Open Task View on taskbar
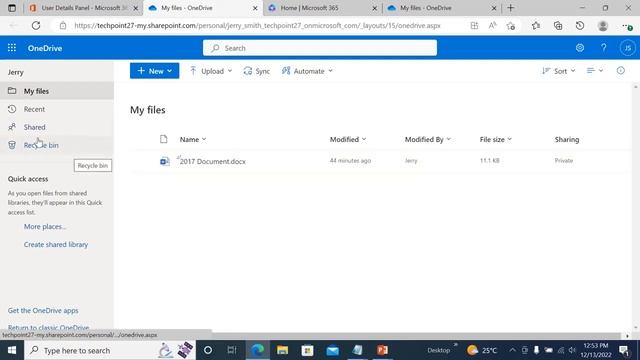The image size is (640, 360). (232, 350)
